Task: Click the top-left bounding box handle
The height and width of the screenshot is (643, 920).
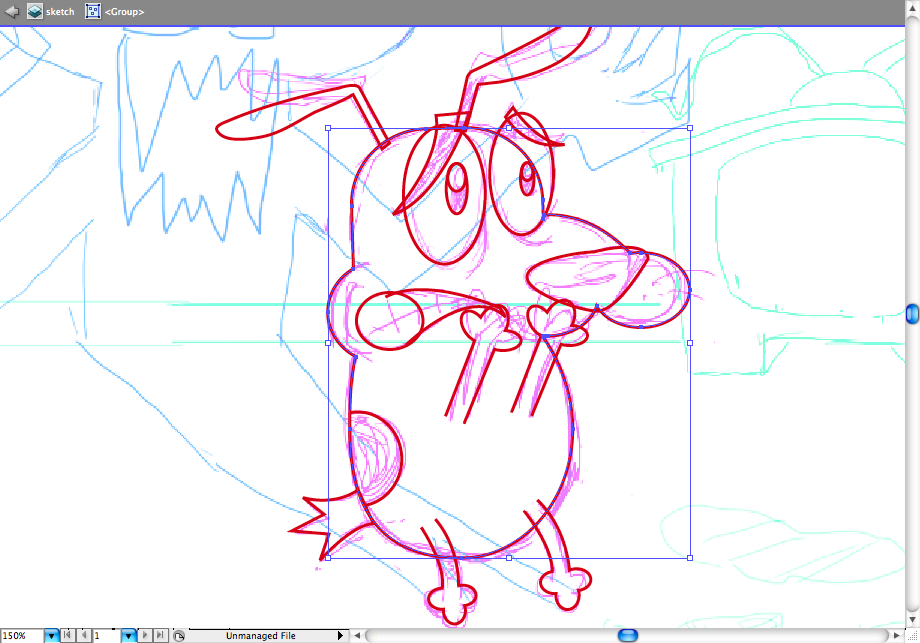Action: tap(328, 128)
